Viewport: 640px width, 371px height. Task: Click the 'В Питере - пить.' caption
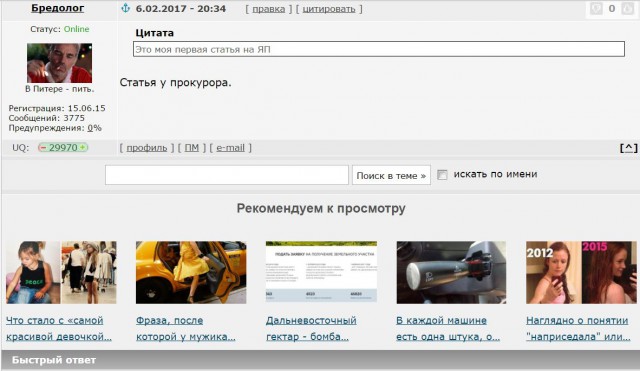point(60,89)
